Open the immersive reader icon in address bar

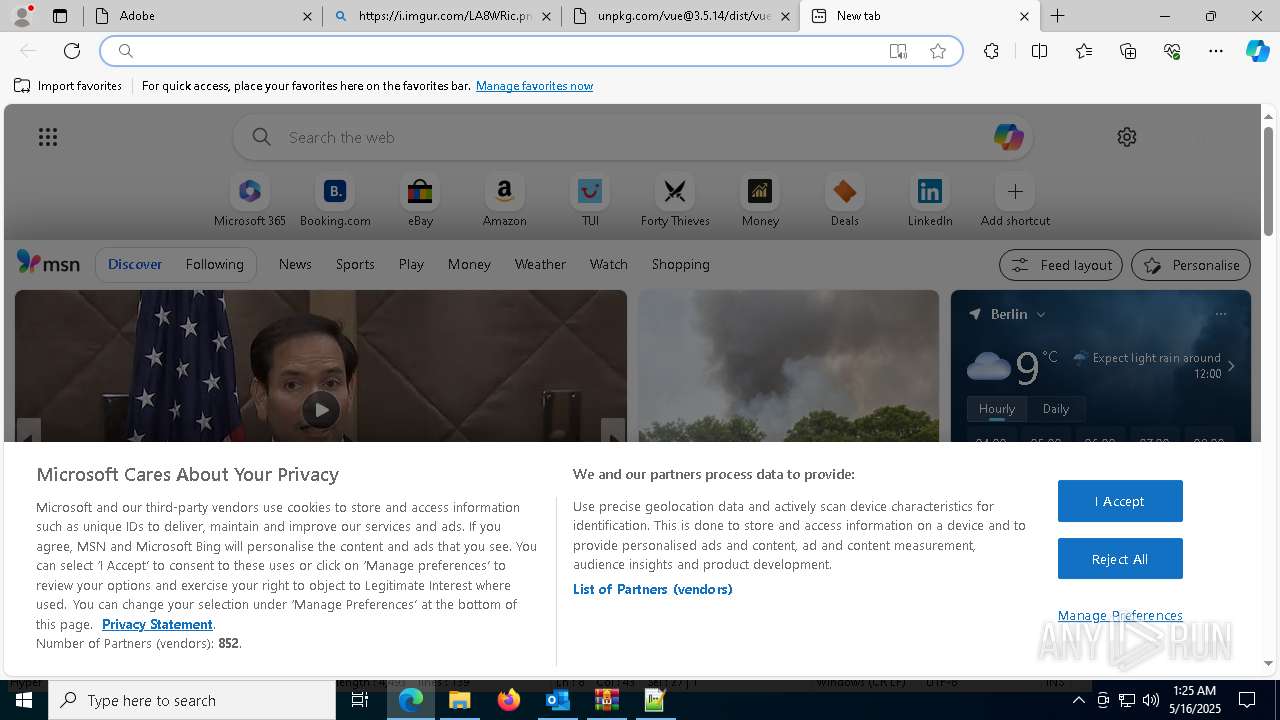pyautogui.click(x=898, y=51)
